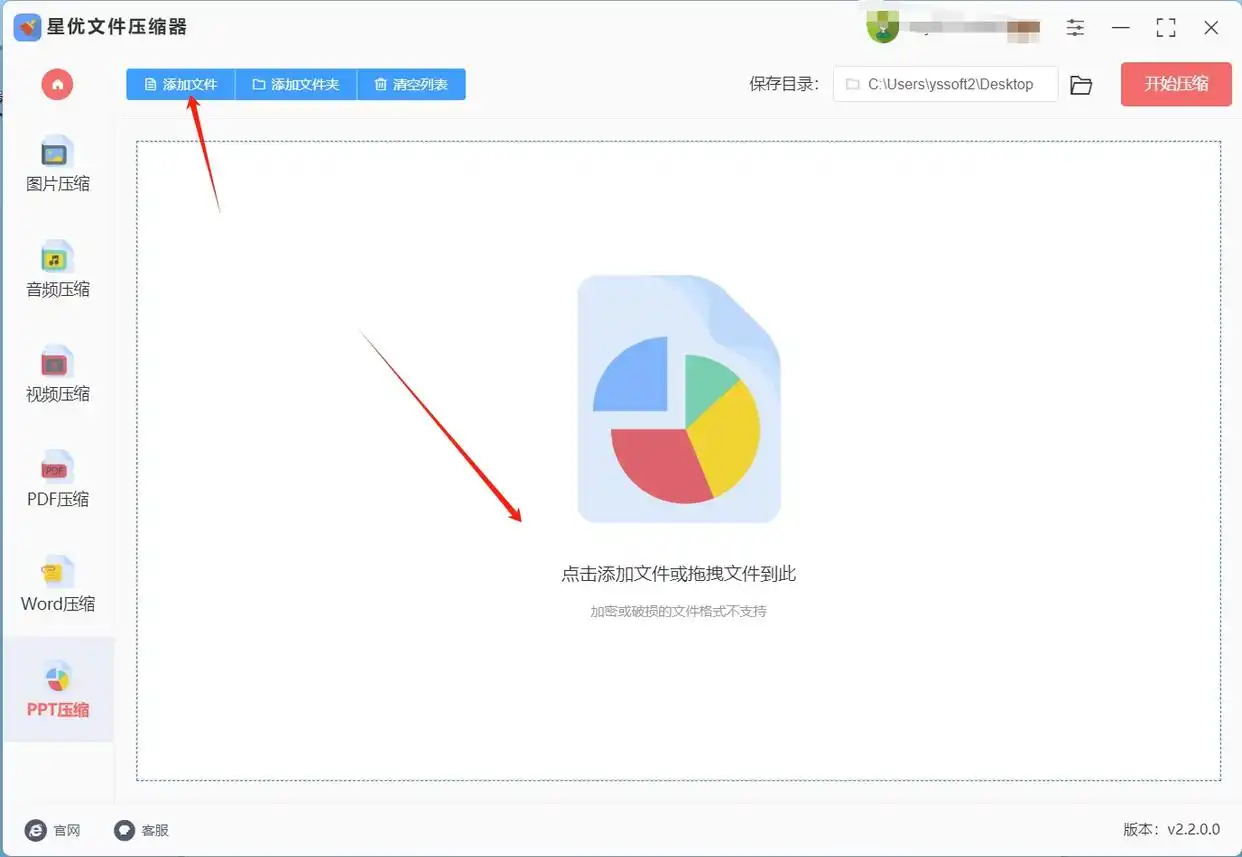Viewport: 1242px width, 857px height.
Task: Open 图片压缩 (image compression) from sidebar
Action: (57, 165)
